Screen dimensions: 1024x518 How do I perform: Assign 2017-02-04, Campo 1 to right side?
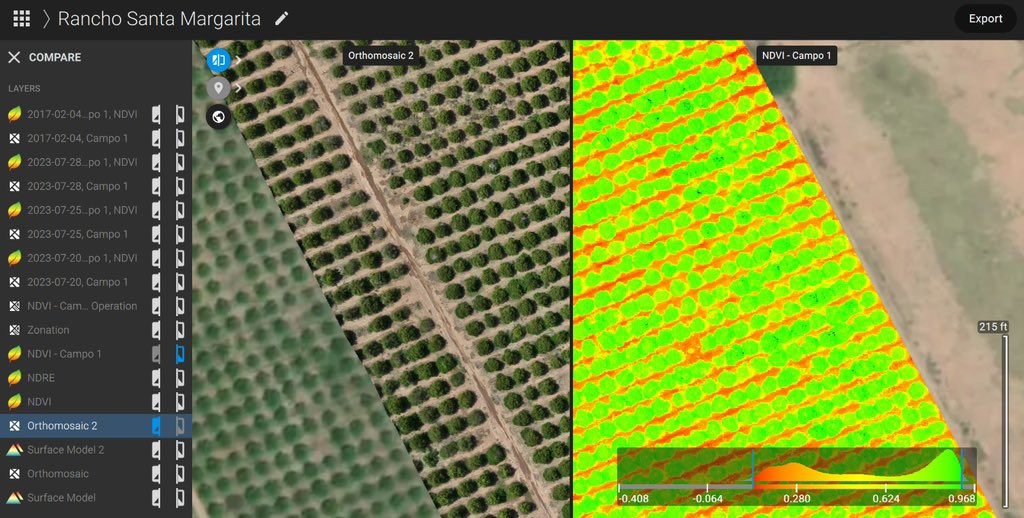coord(180,138)
